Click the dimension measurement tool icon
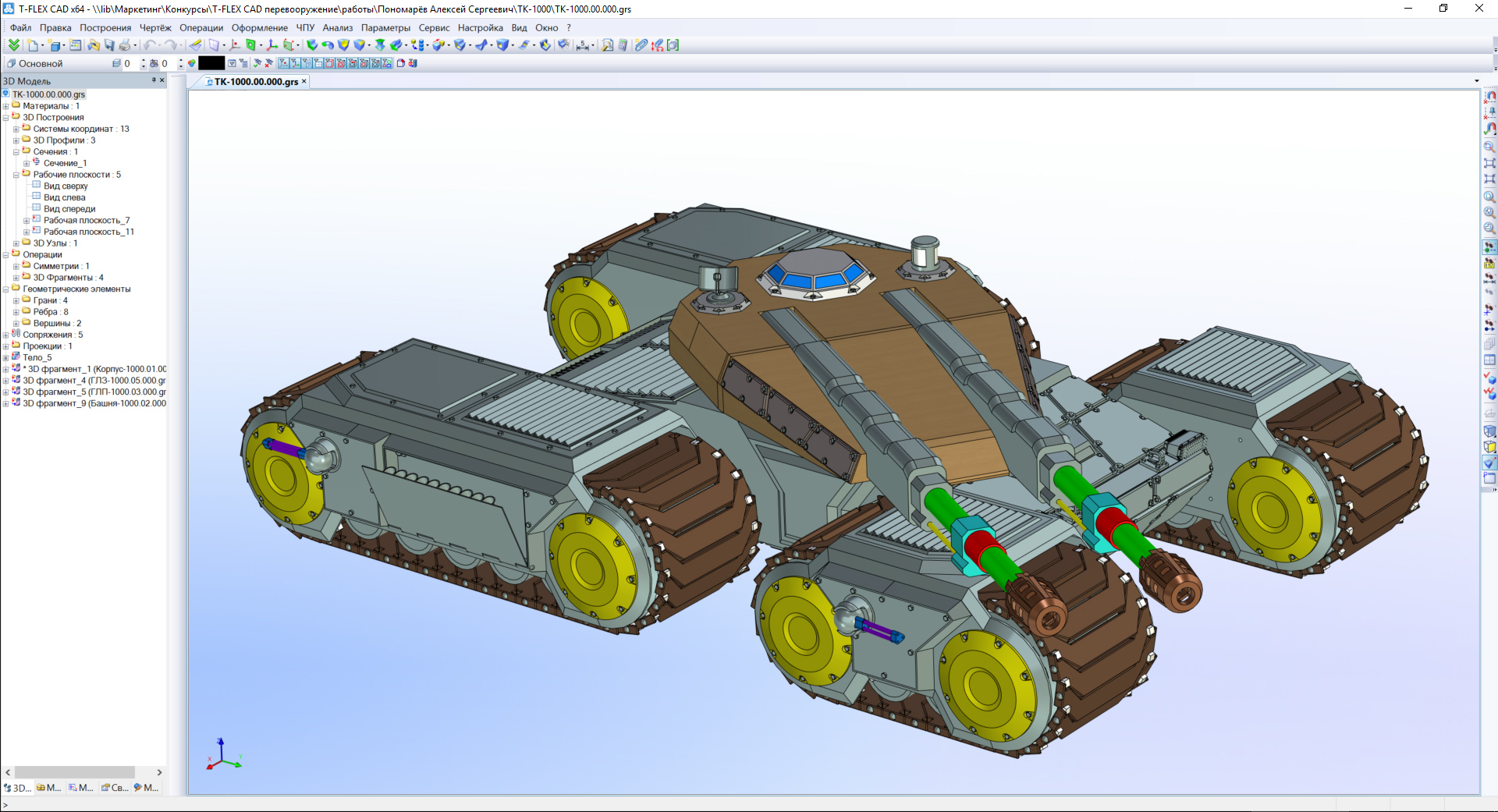This screenshot has height=812, width=1498. point(583,45)
